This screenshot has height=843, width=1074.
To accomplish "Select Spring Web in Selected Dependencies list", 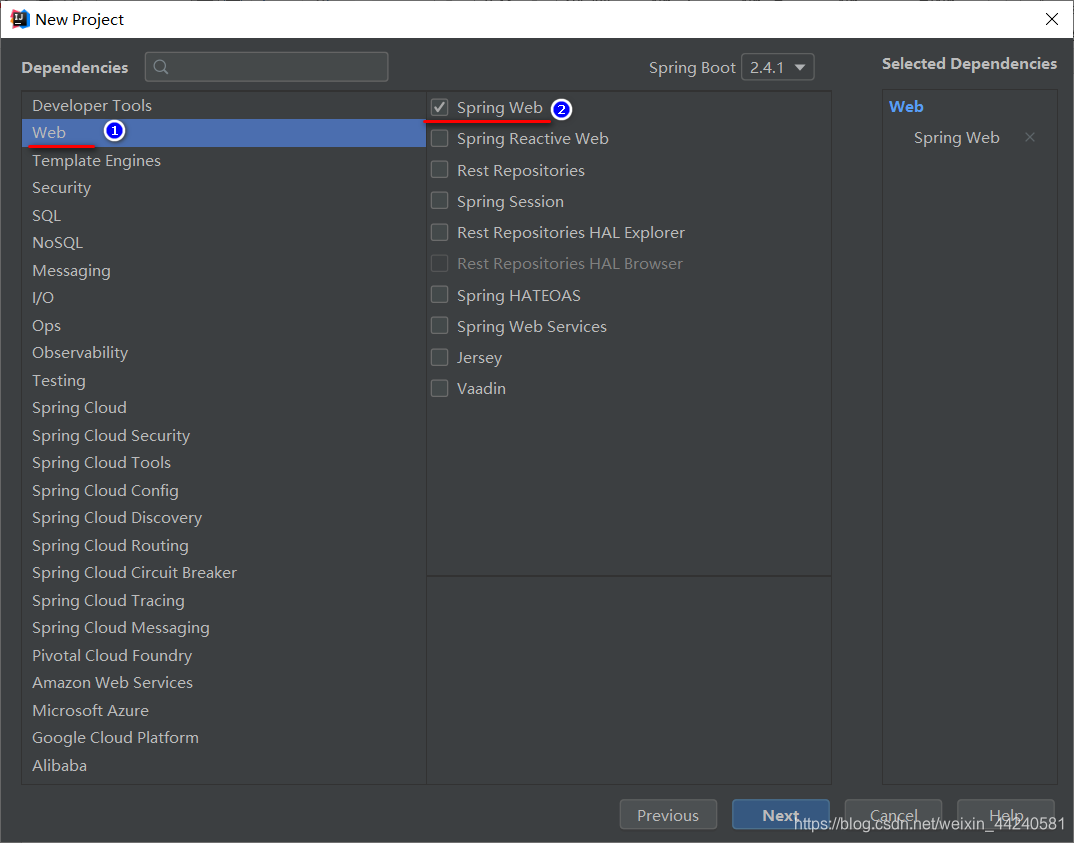I will click(956, 138).
